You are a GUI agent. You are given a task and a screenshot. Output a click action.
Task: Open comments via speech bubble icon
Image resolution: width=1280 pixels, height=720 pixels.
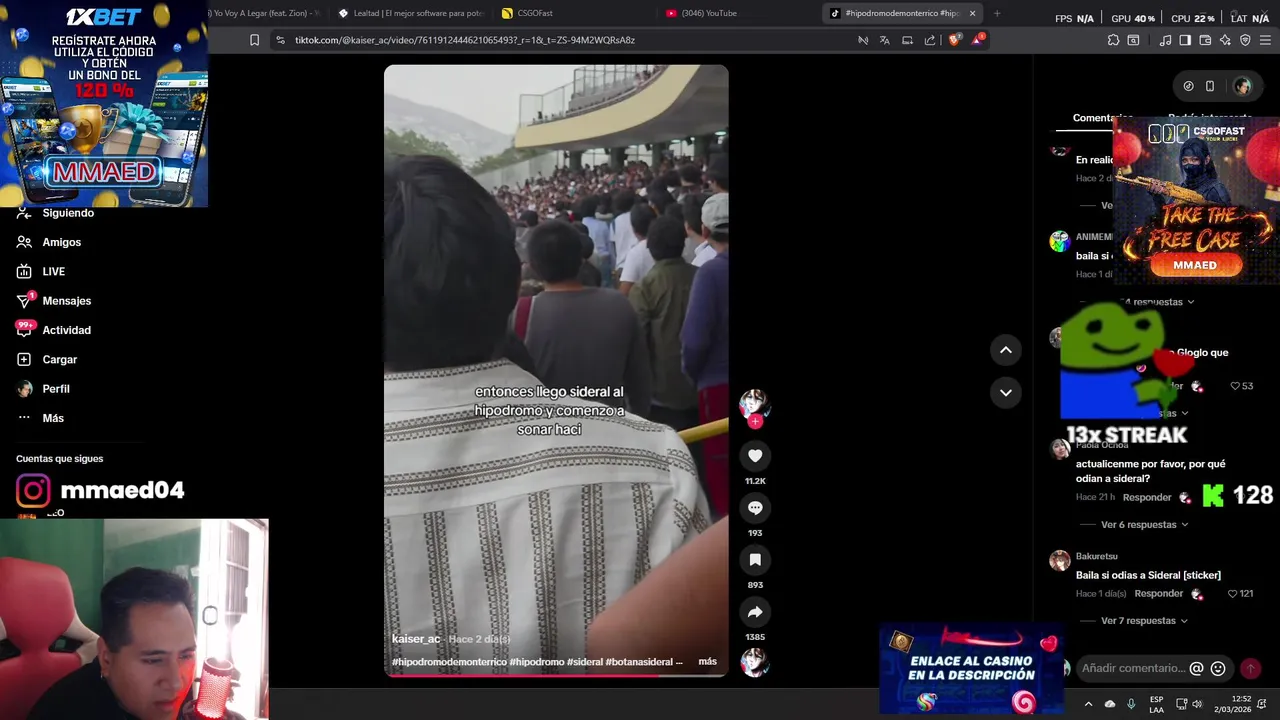755,508
